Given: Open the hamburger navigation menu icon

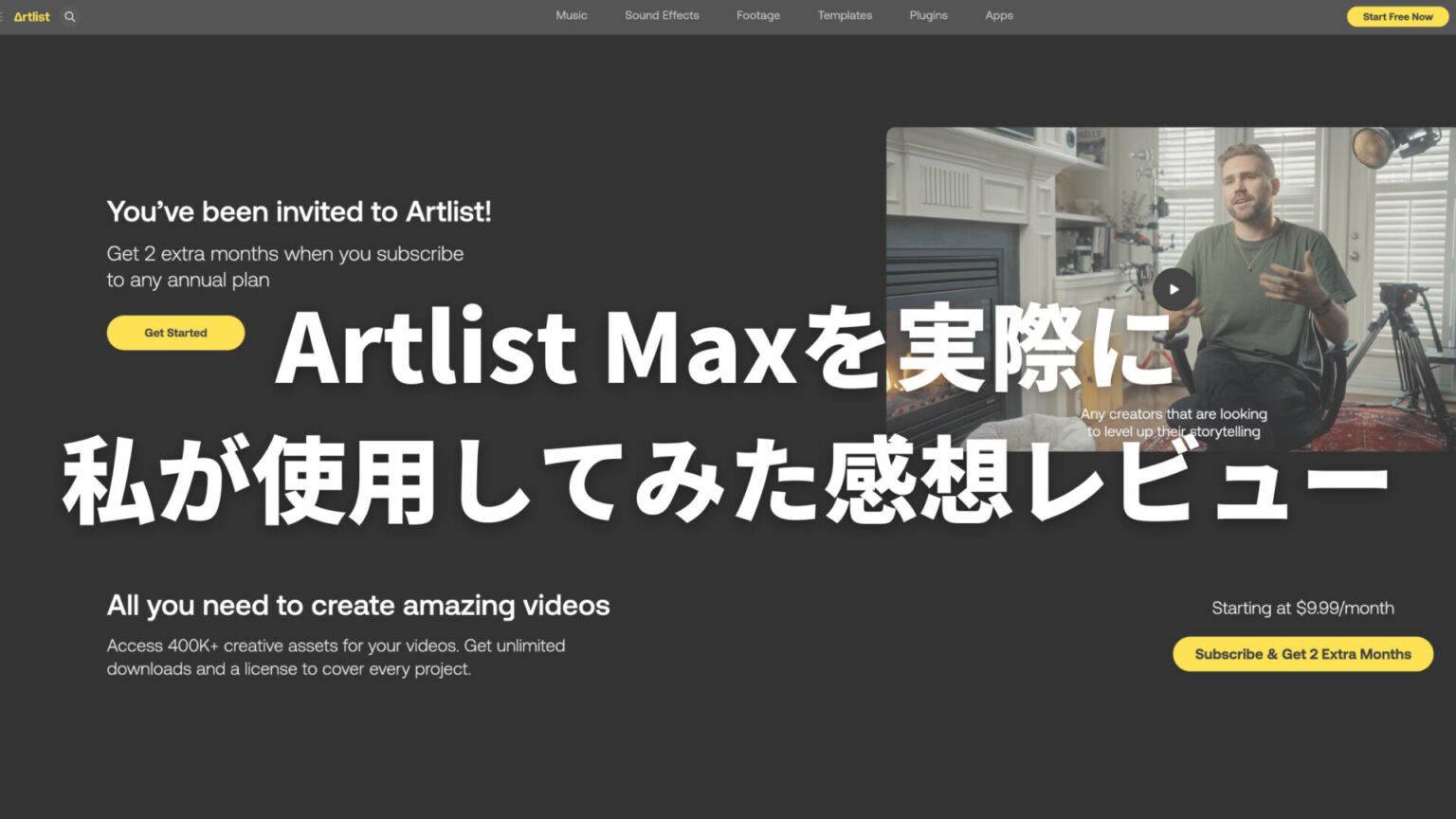Looking at the screenshot, I should click(3, 16).
